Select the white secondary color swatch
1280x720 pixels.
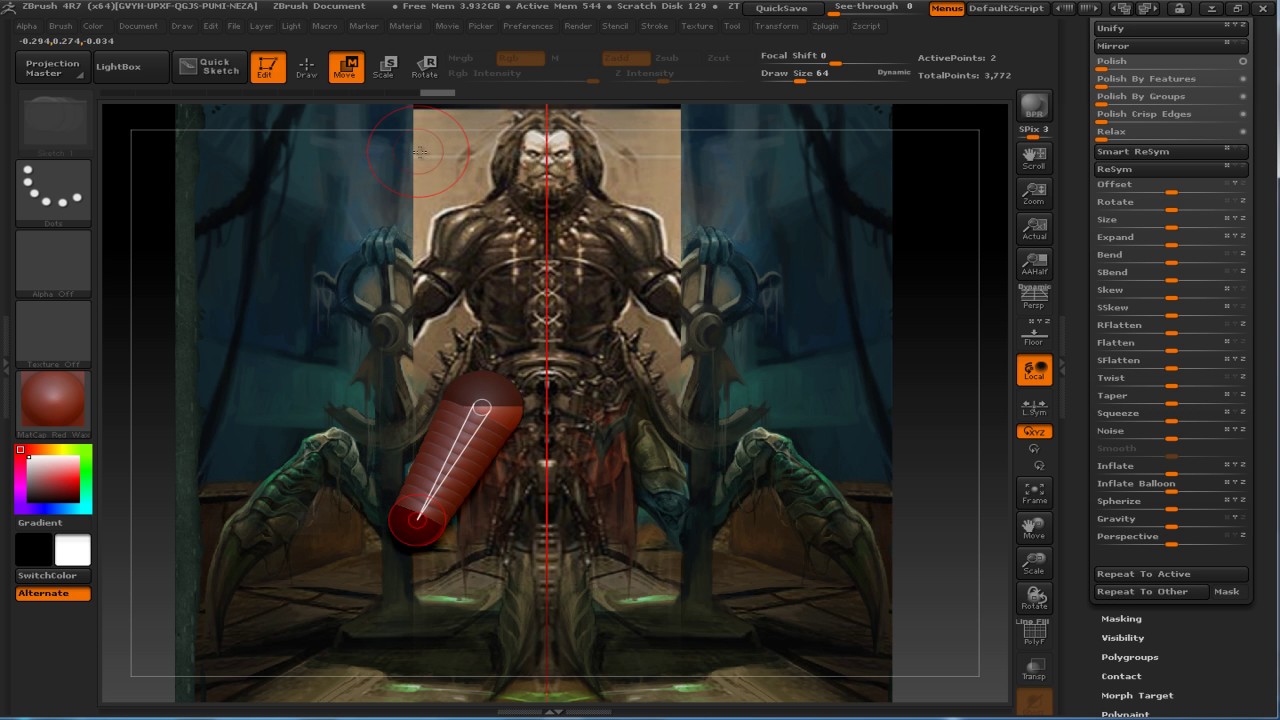point(72,550)
